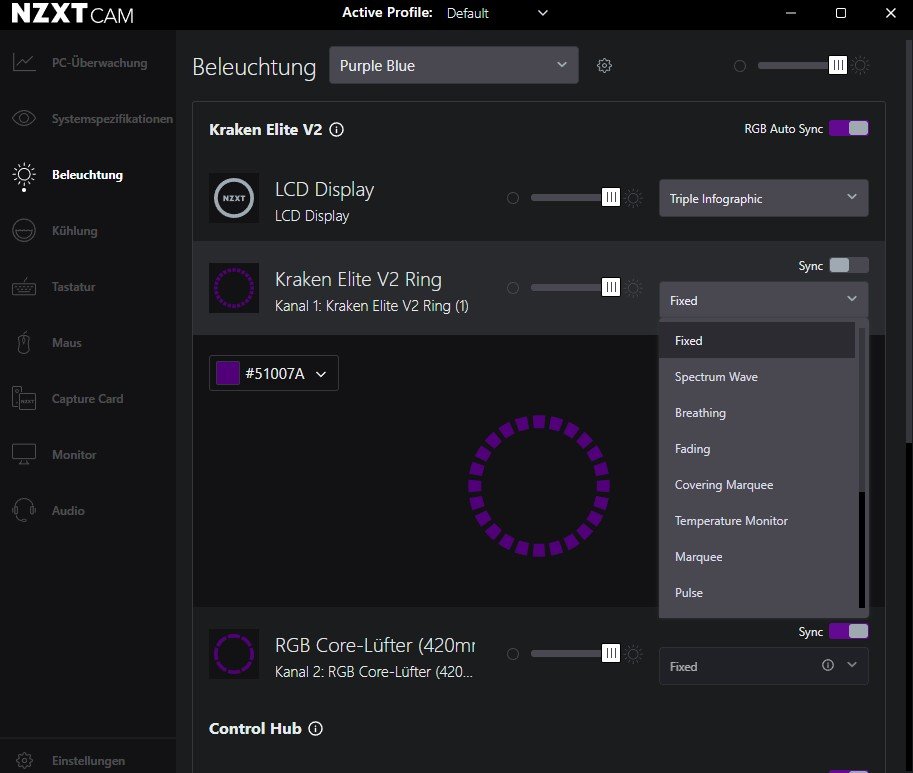Select Fading effect
This screenshot has width=913, height=773.
pos(757,449)
